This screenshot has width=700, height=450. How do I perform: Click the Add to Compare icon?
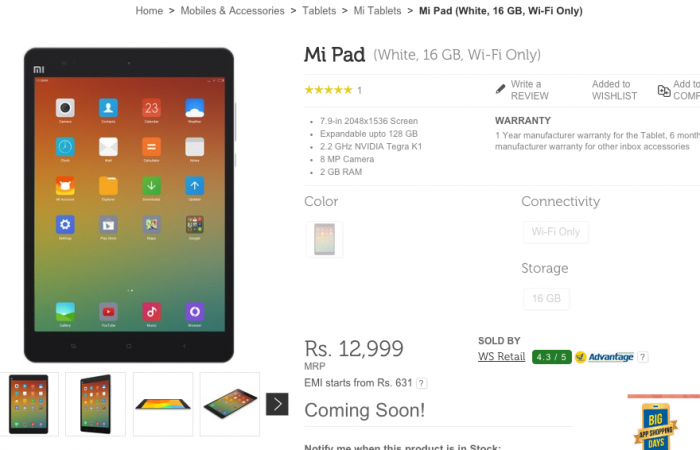tap(664, 91)
